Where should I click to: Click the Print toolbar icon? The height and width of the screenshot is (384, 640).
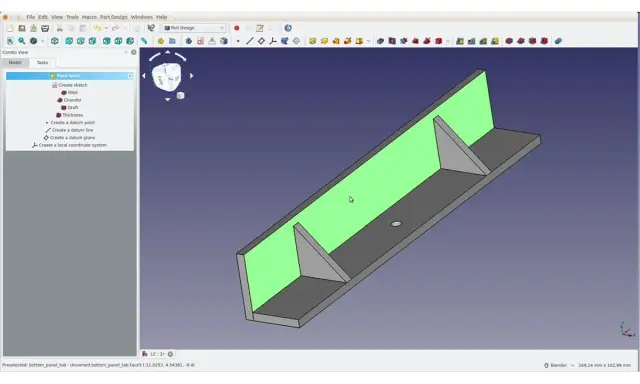coord(45,28)
